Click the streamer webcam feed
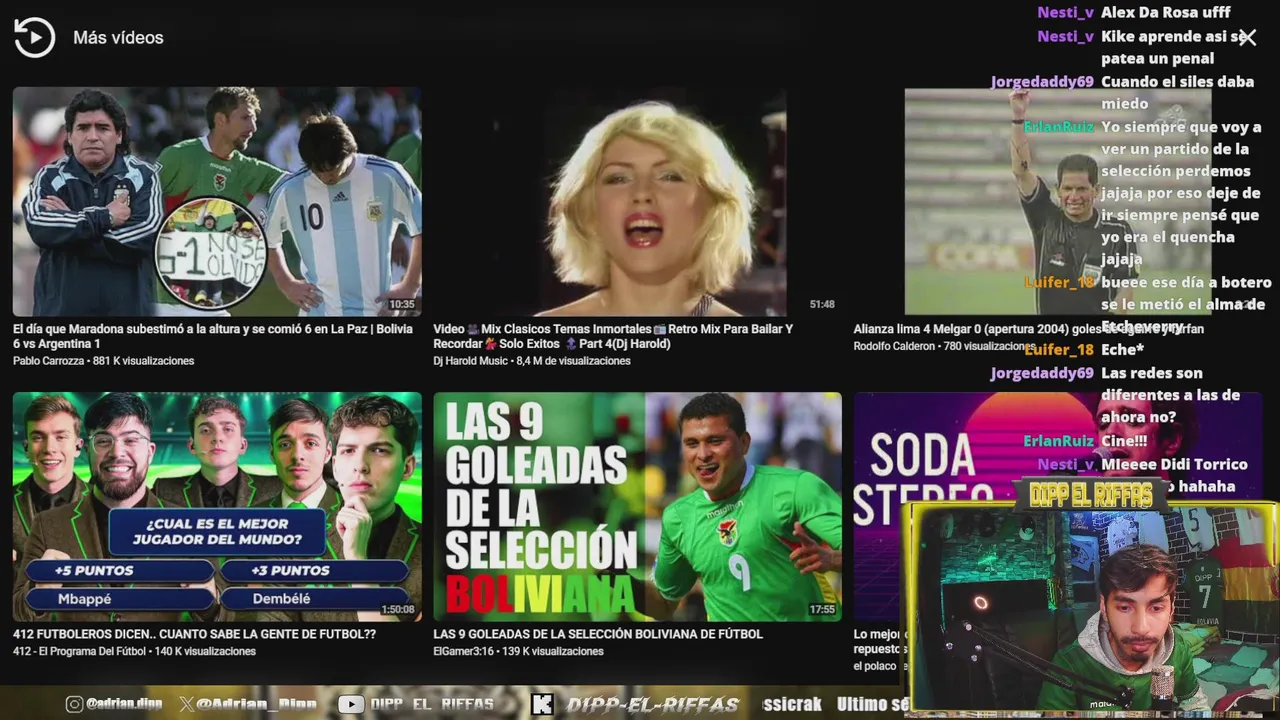The height and width of the screenshot is (720, 1280). point(1091,607)
